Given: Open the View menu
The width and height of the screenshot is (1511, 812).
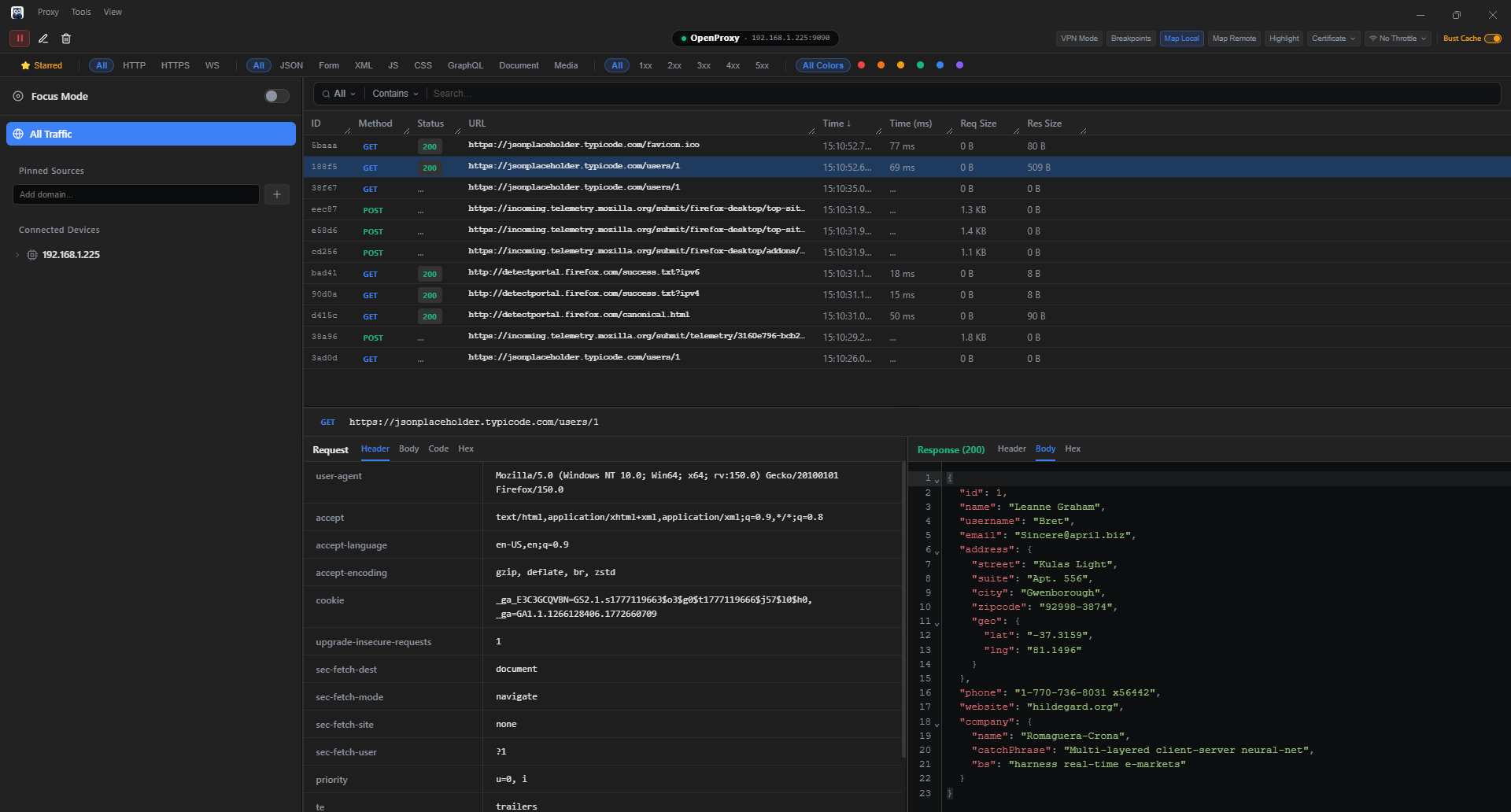Looking at the screenshot, I should click(113, 12).
